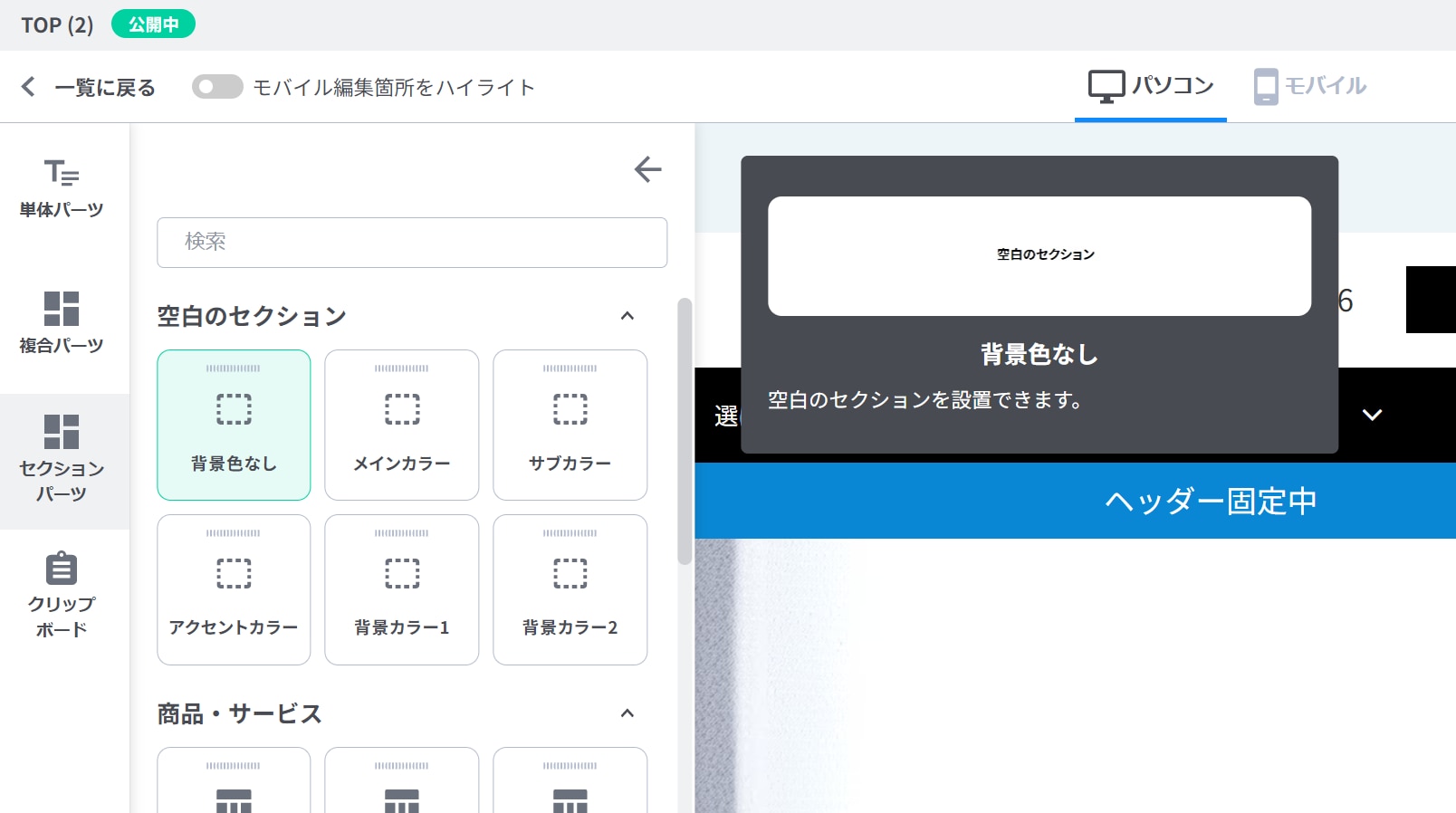This screenshot has height=813, width=1456.
Task: Click the 空白のセクション preview image
Action: [x=1039, y=256]
